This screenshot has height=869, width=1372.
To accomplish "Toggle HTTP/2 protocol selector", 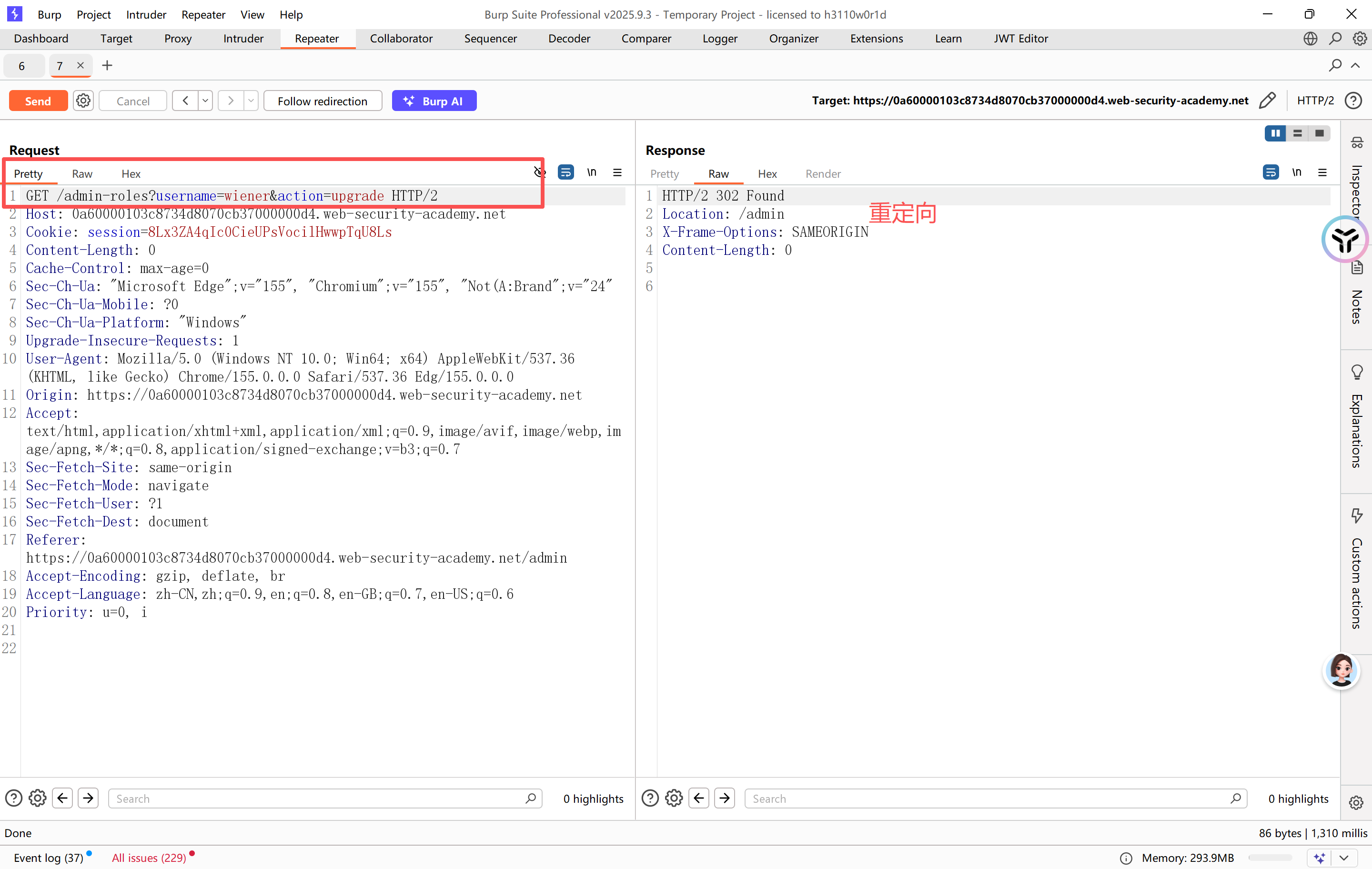I will click(1315, 101).
